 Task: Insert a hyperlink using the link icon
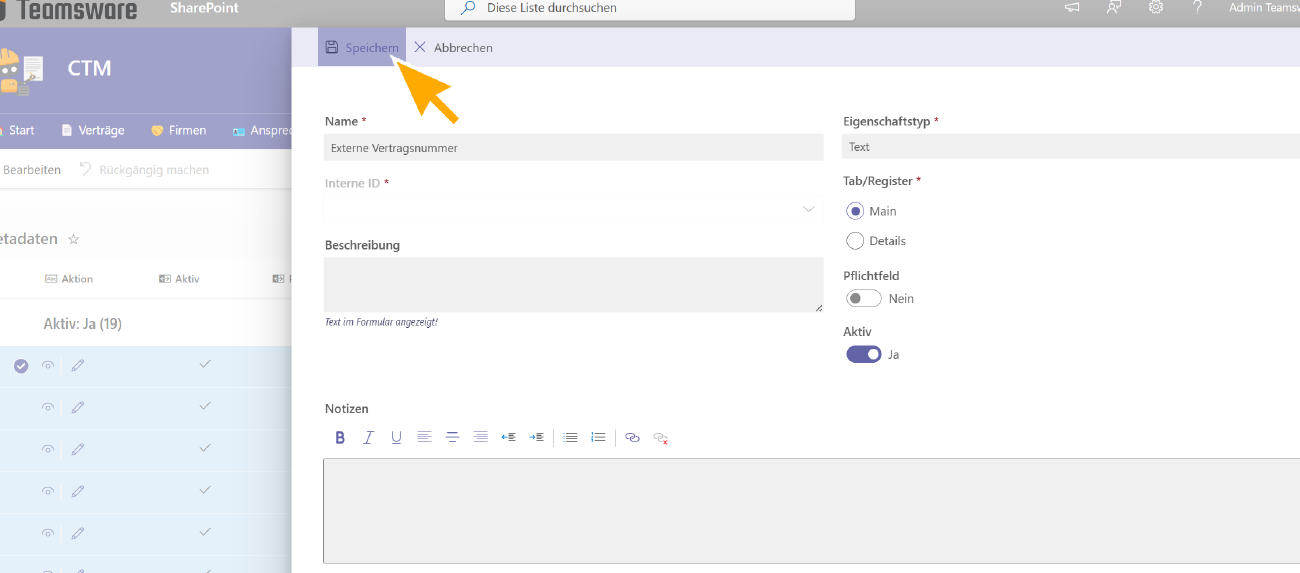pos(632,437)
